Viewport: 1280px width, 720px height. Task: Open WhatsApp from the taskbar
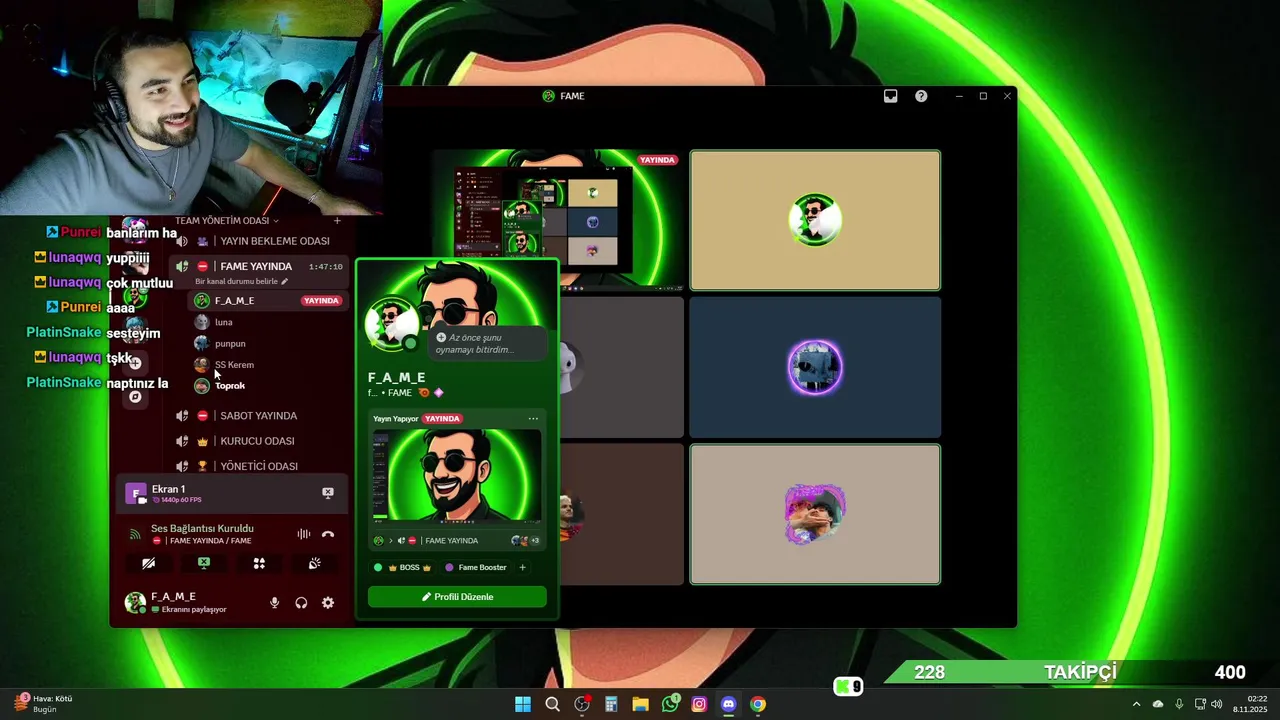pyautogui.click(x=670, y=704)
